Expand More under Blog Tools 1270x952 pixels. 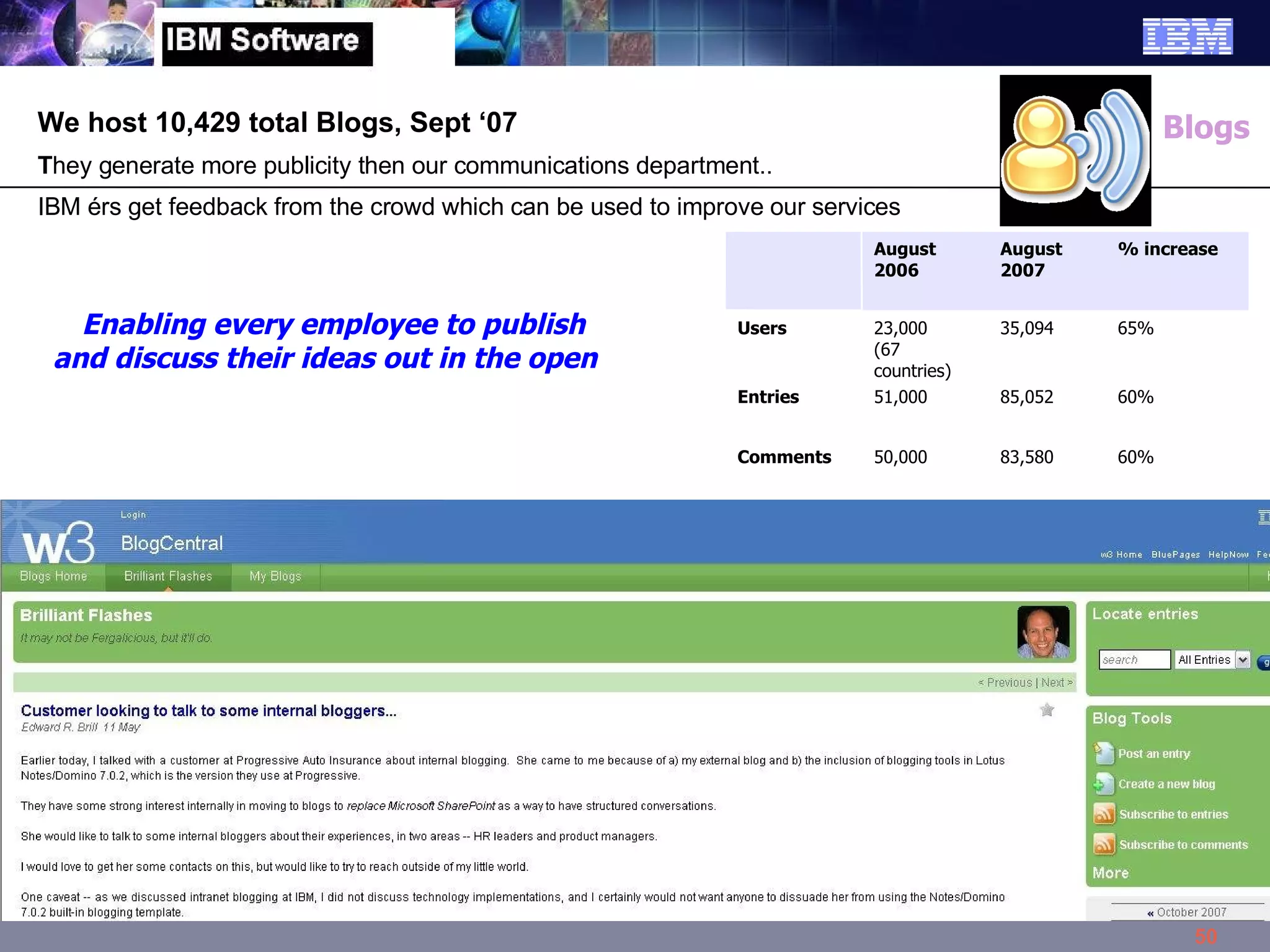(x=1111, y=873)
